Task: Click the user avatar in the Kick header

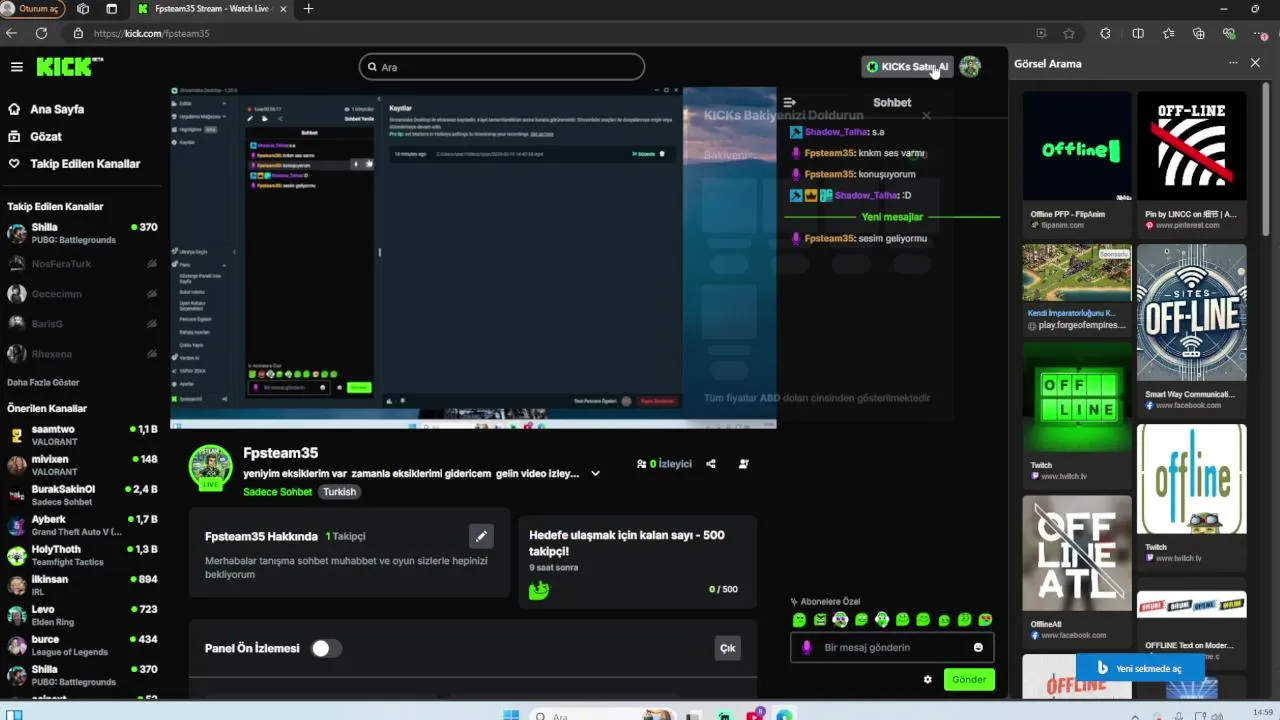Action: click(969, 67)
